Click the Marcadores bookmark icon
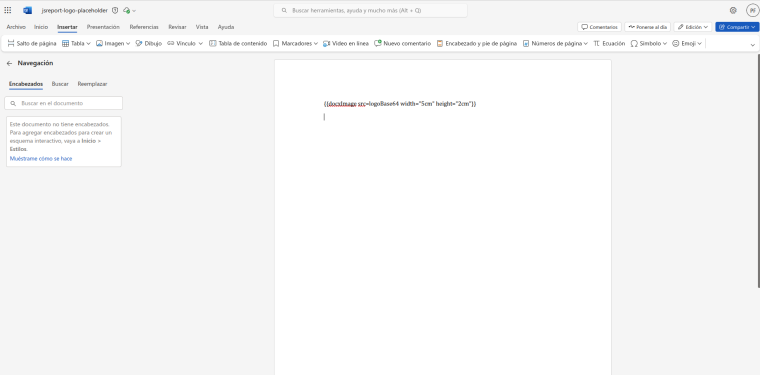The height and width of the screenshot is (375, 760). tap(276, 44)
